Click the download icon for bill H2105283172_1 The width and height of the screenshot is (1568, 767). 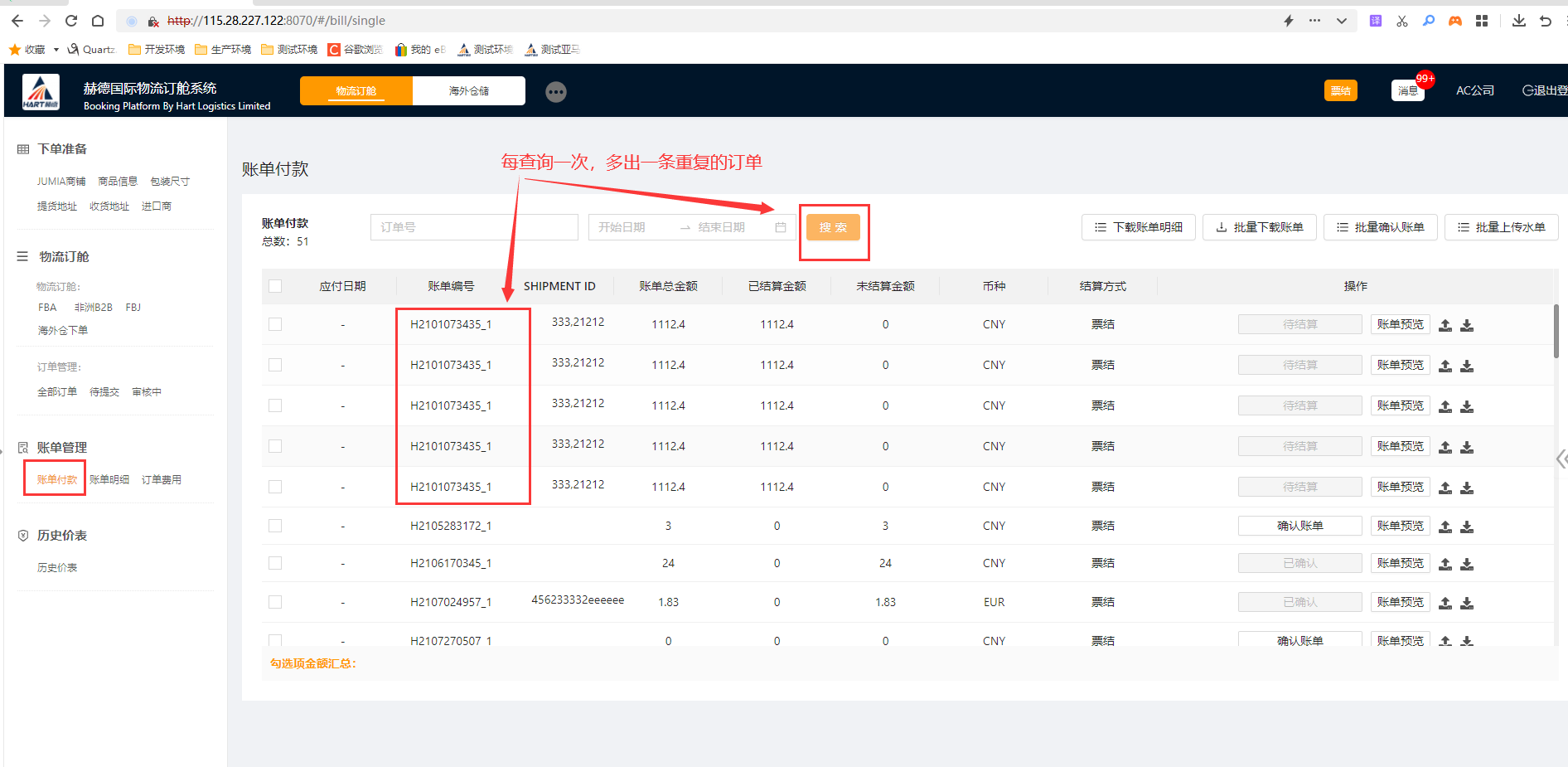click(1467, 527)
